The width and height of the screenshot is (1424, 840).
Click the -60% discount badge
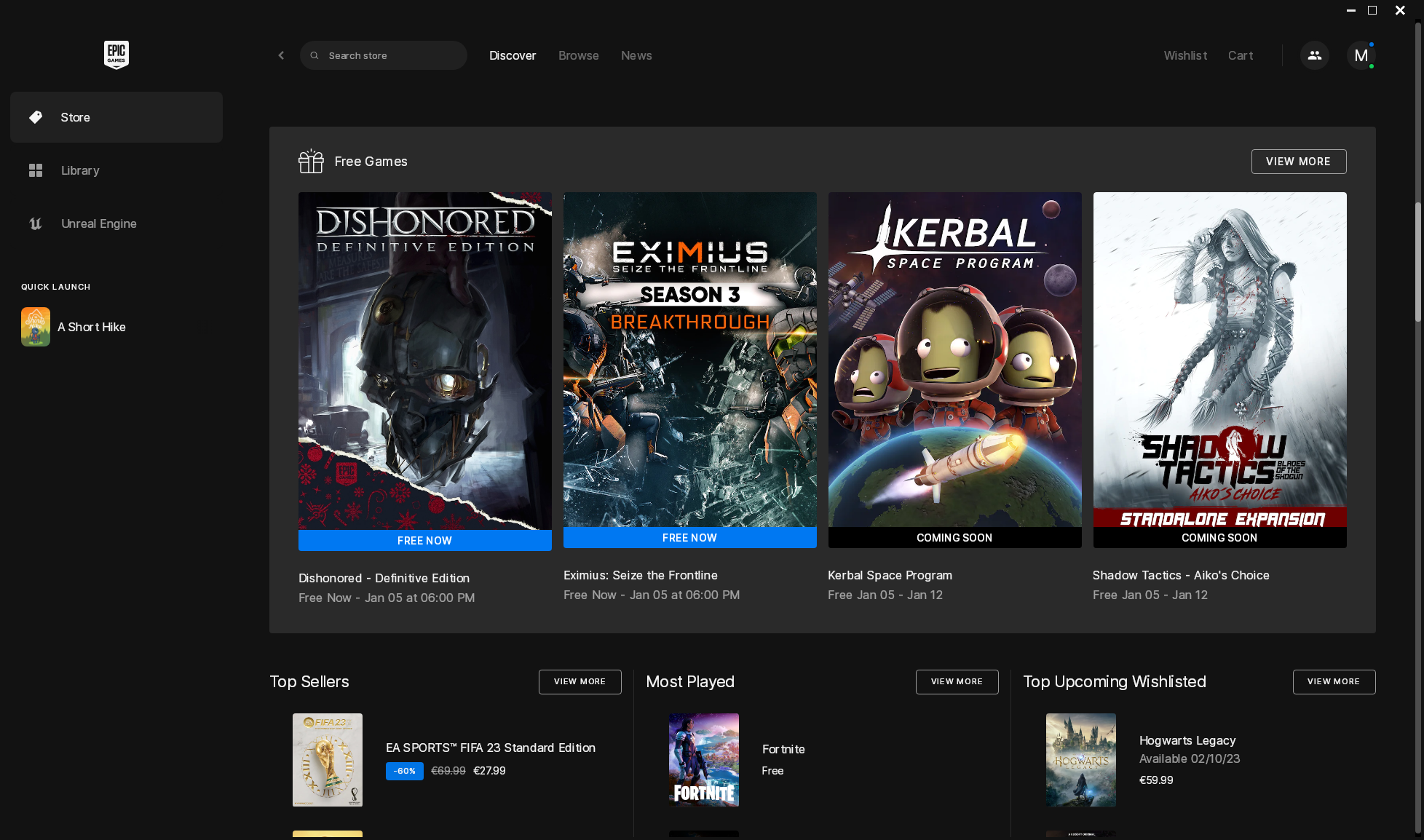405,771
